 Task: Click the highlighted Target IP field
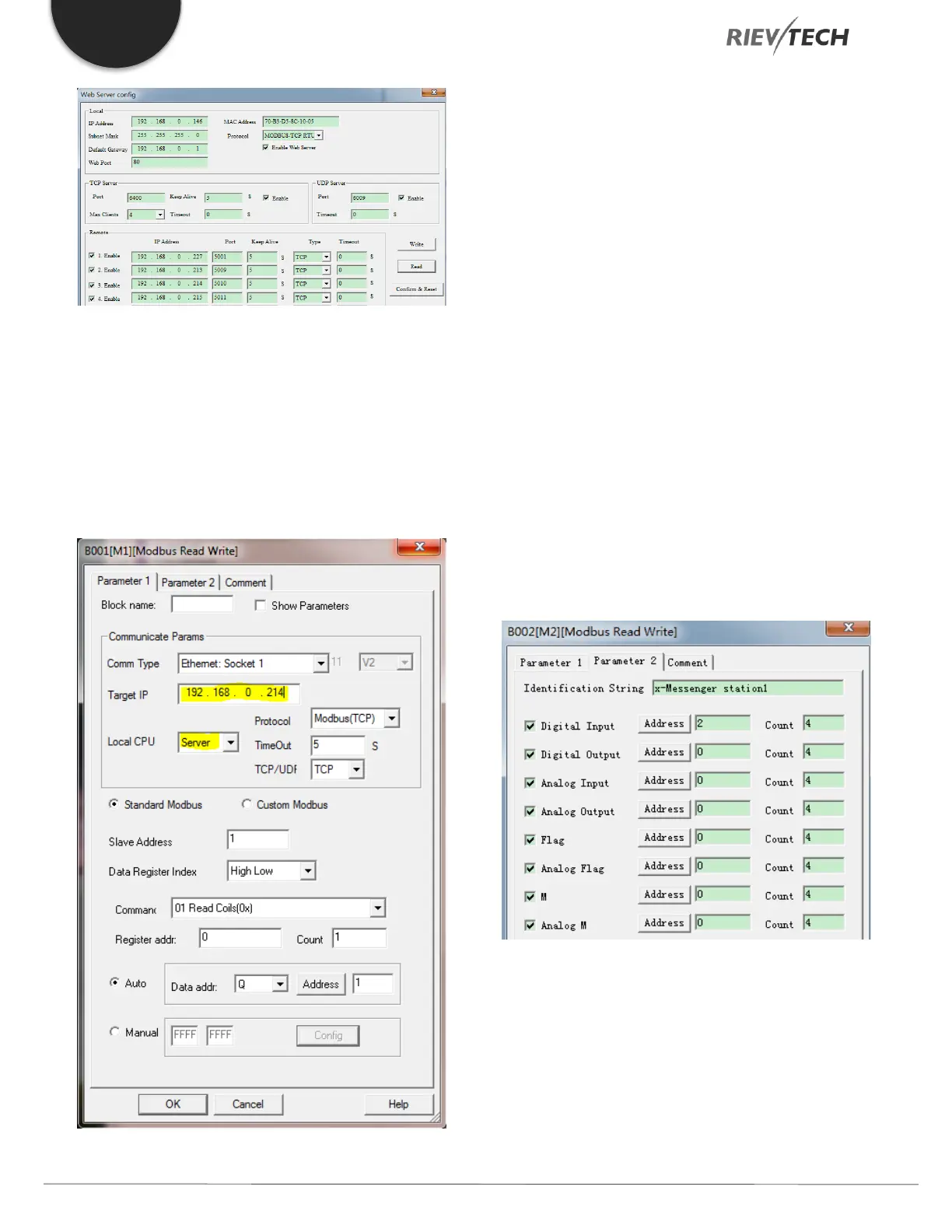tap(239, 693)
